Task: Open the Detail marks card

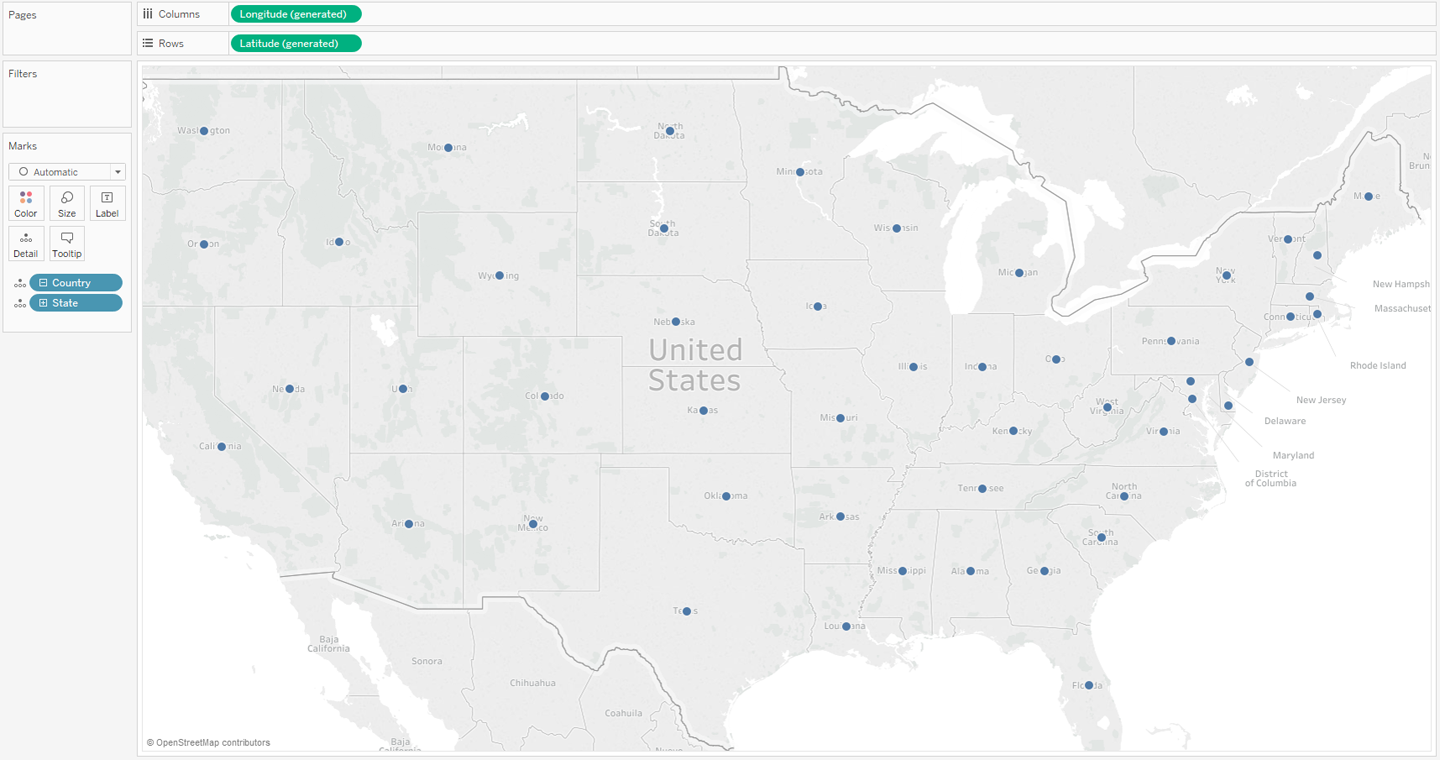Action: [x=26, y=243]
